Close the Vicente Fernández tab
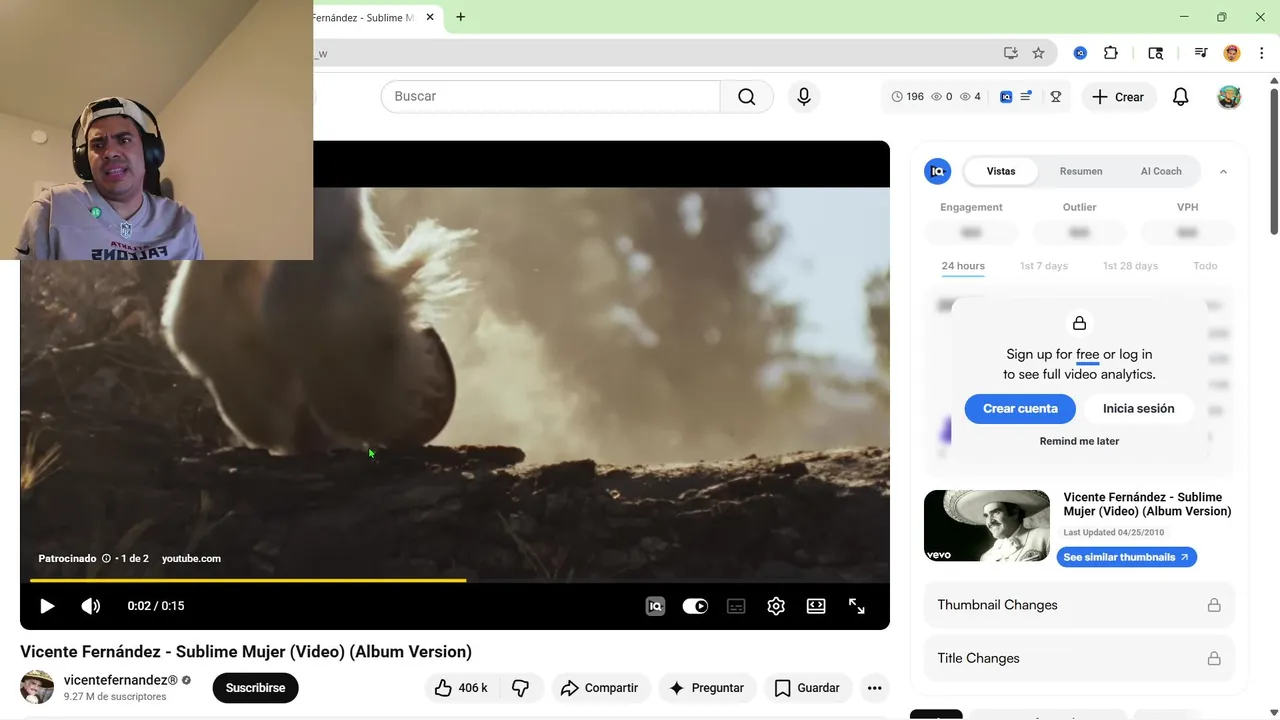The width and height of the screenshot is (1280, 720). pyautogui.click(x=431, y=17)
